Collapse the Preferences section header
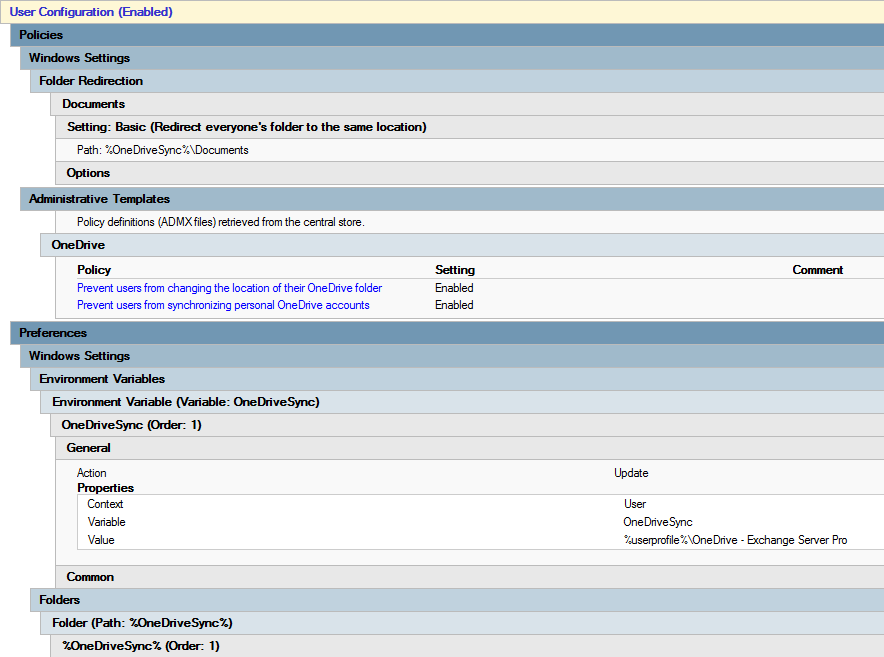This screenshot has width=884, height=657. [x=53, y=333]
